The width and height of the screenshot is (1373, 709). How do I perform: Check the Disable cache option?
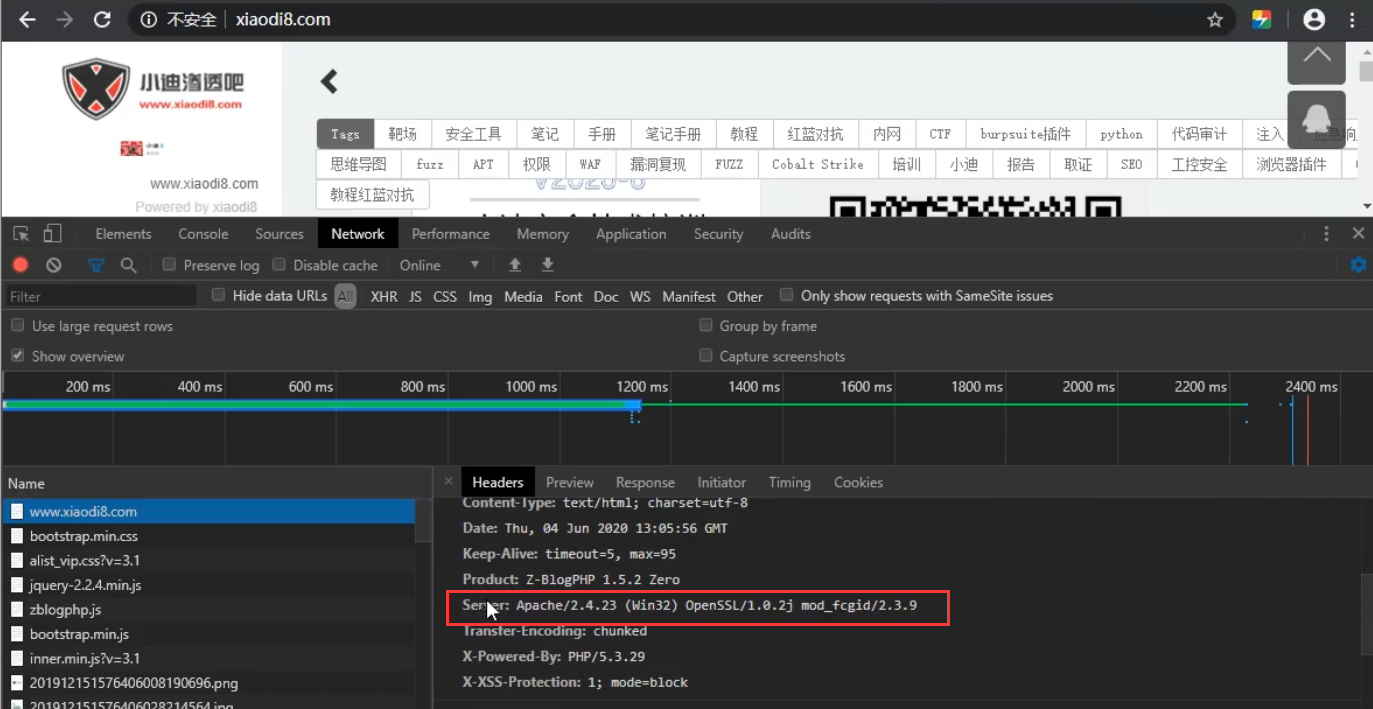coord(280,265)
